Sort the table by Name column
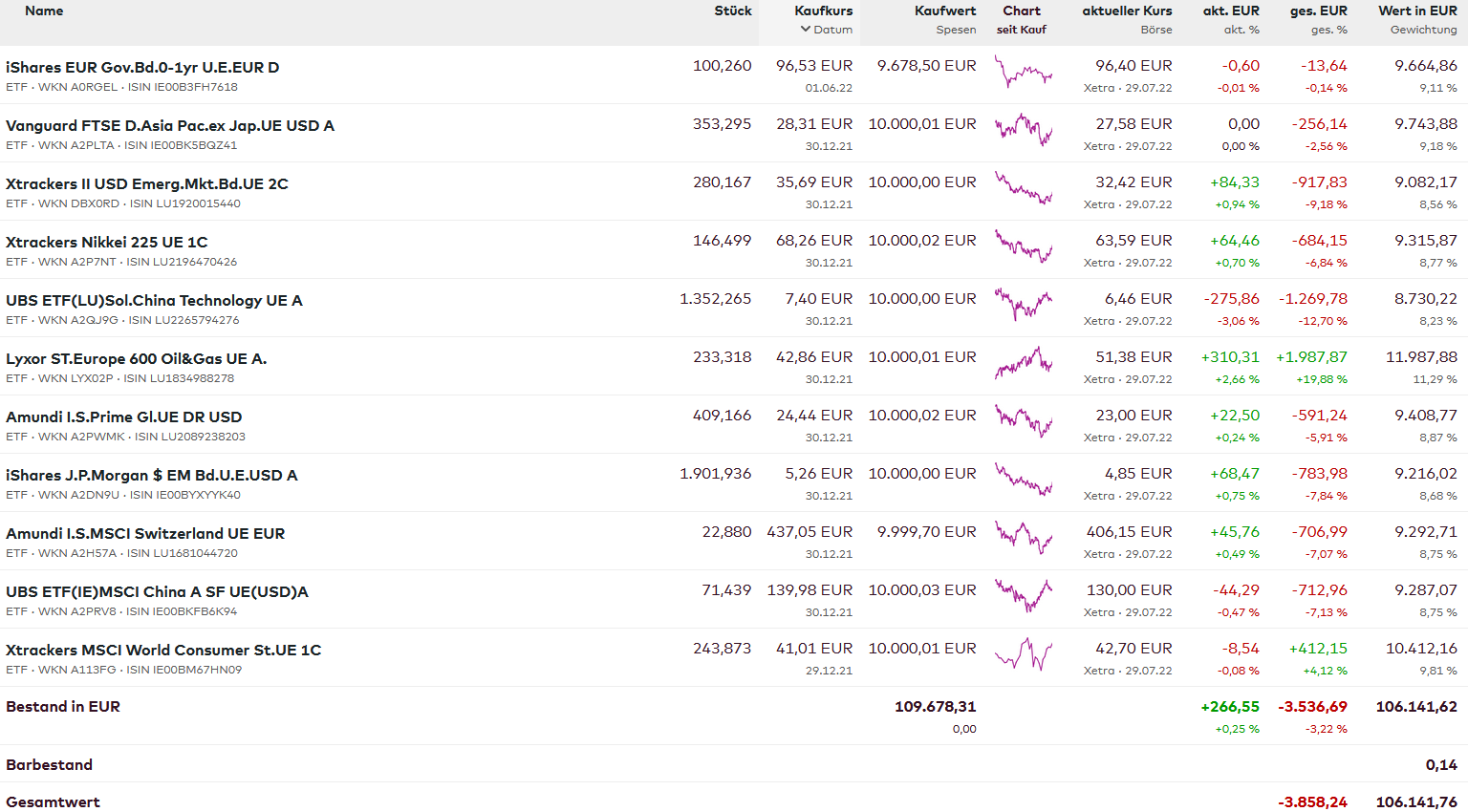 click(x=44, y=11)
